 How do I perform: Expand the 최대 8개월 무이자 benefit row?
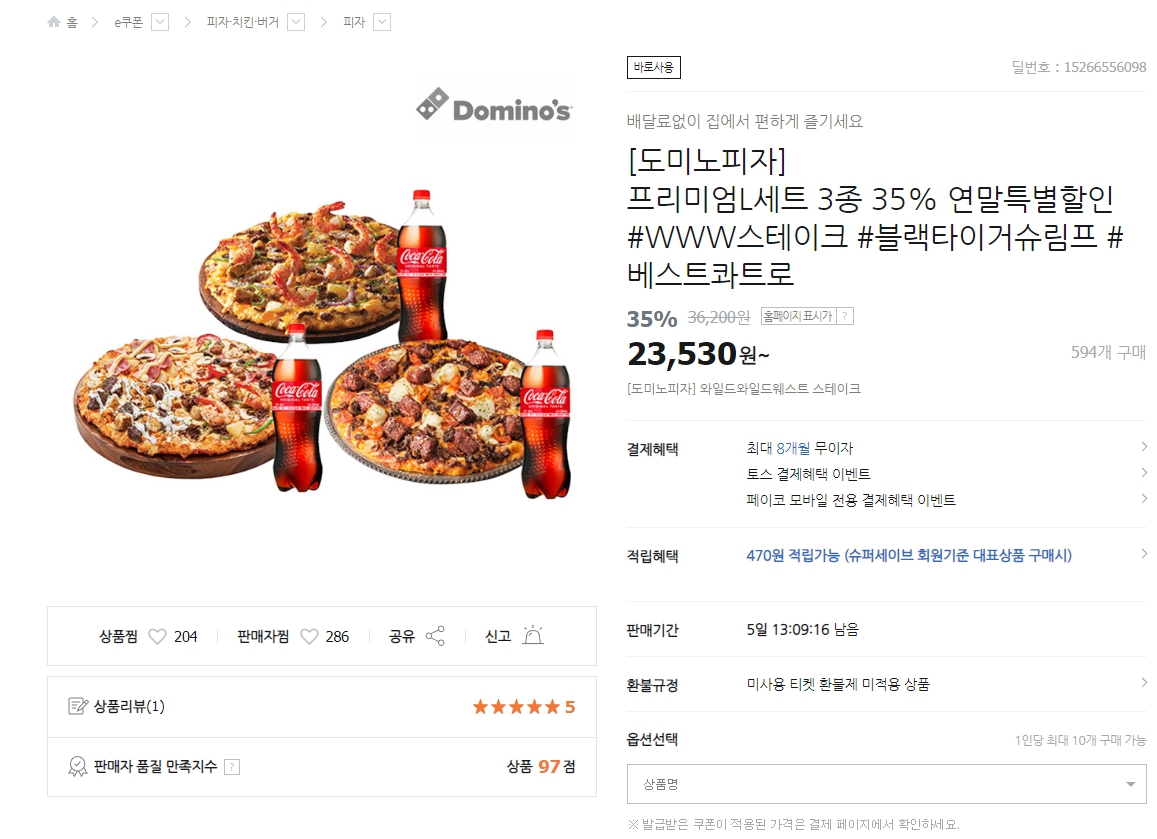886,447
